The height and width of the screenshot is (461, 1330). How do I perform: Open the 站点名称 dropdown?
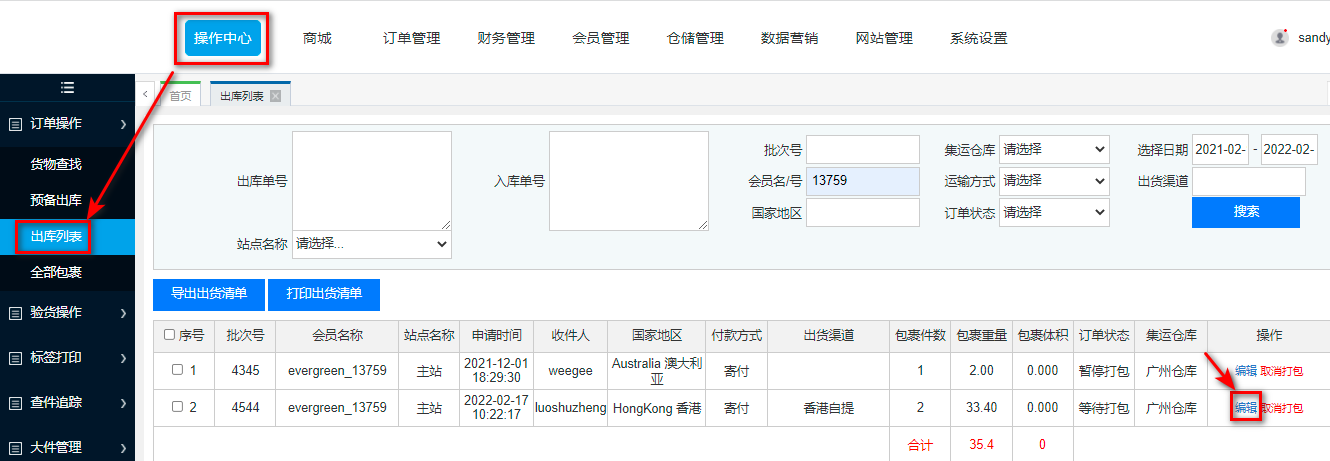[372, 244]
